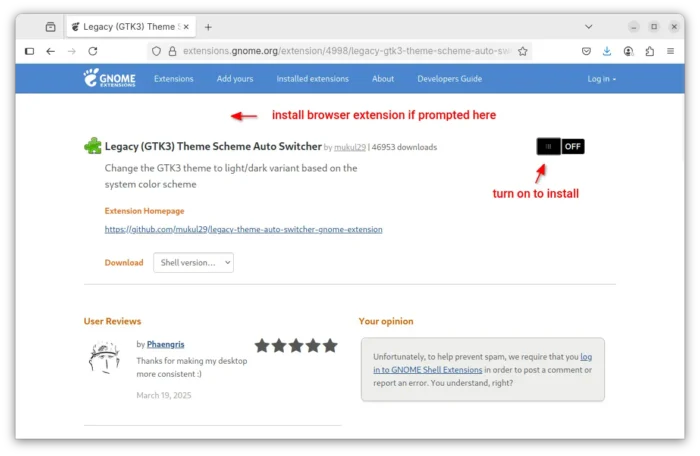Toggle the sidebar icon in toolbar
This screenshot has height=456, width=700.
tap(29, 51)
